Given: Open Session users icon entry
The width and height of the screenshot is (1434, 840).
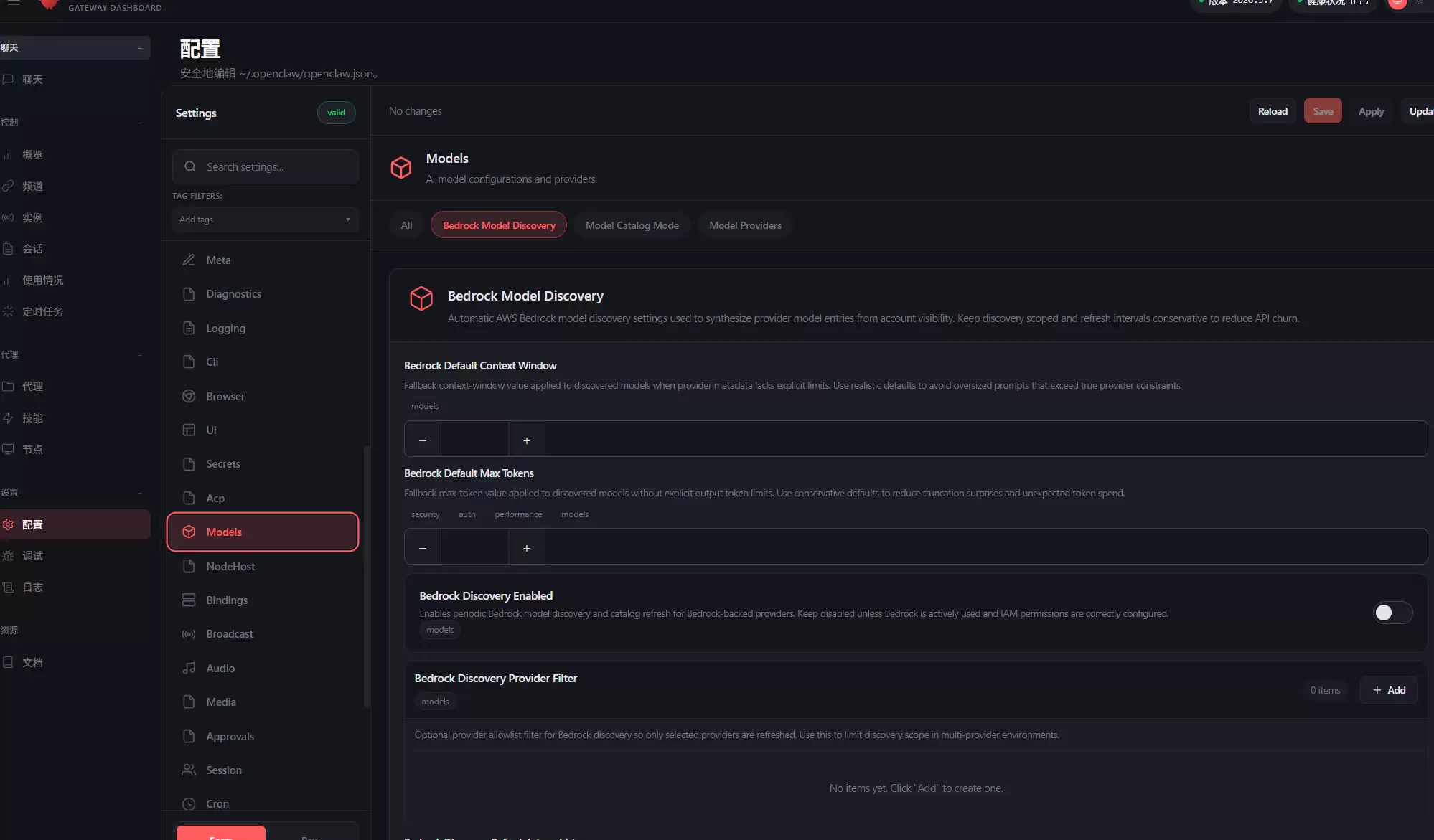Looking at the screenshot, I should (189, 770).
